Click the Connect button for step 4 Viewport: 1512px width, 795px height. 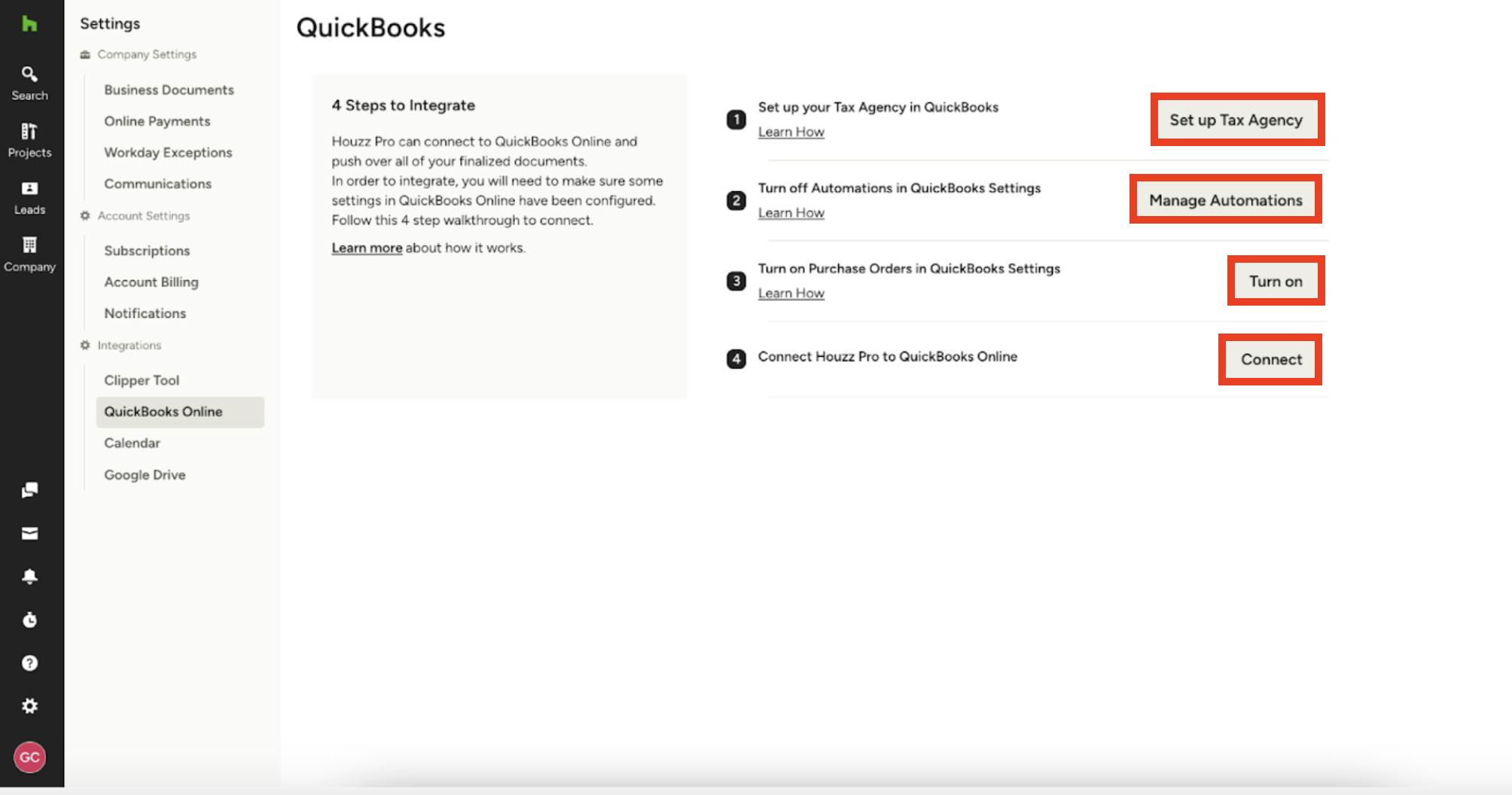pyautogui.click(x=1270, y=359)
